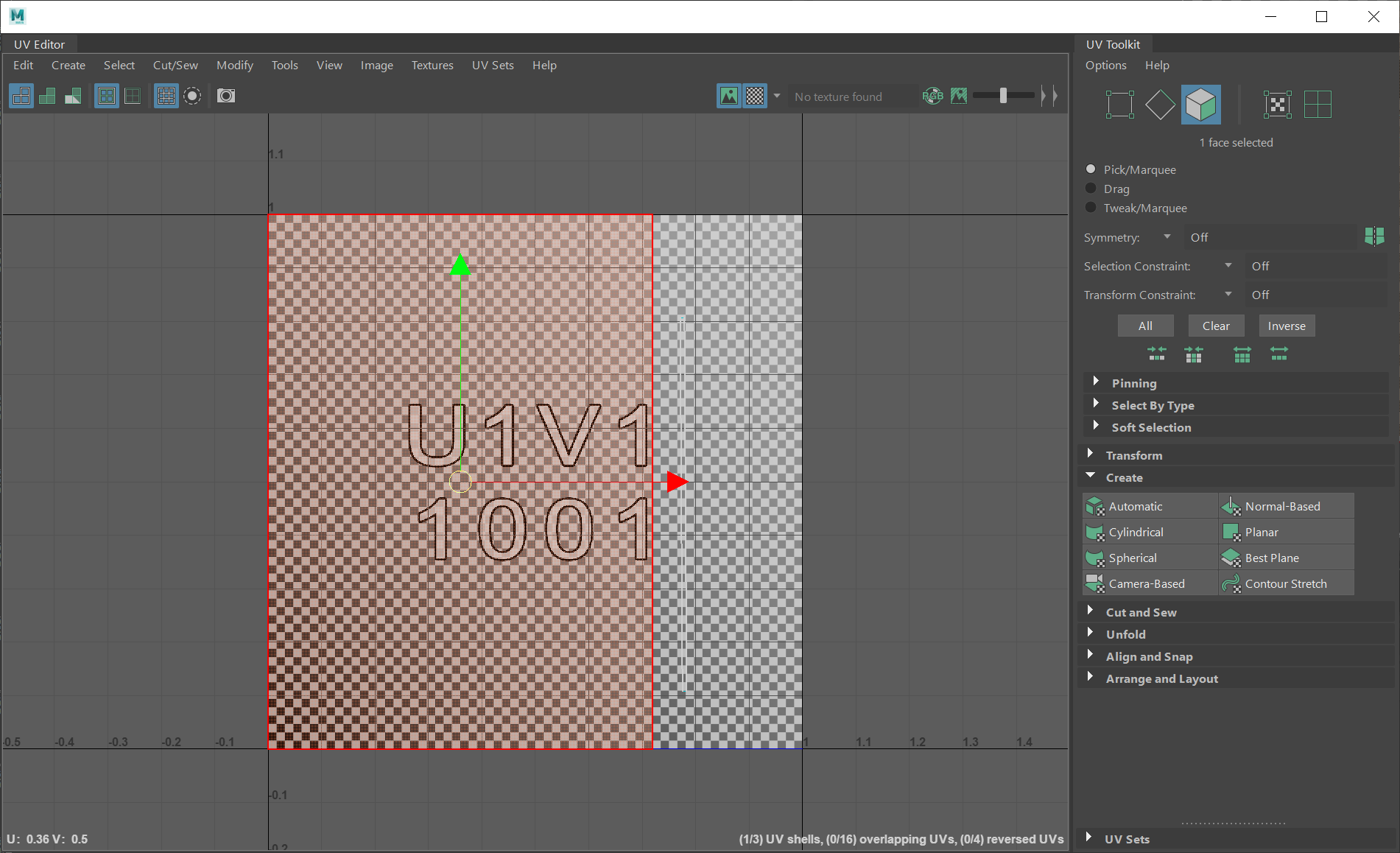The image size is (1400, 853).
Task: Toggle the UV grid display icon
Action: tap(166, 96)
